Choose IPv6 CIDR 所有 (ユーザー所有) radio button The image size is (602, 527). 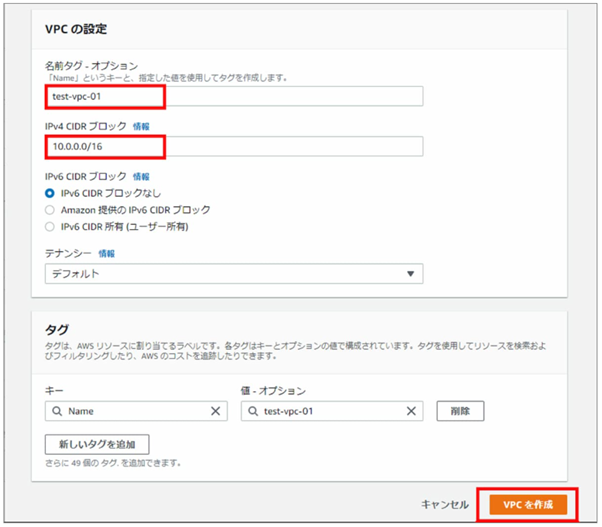51,227
